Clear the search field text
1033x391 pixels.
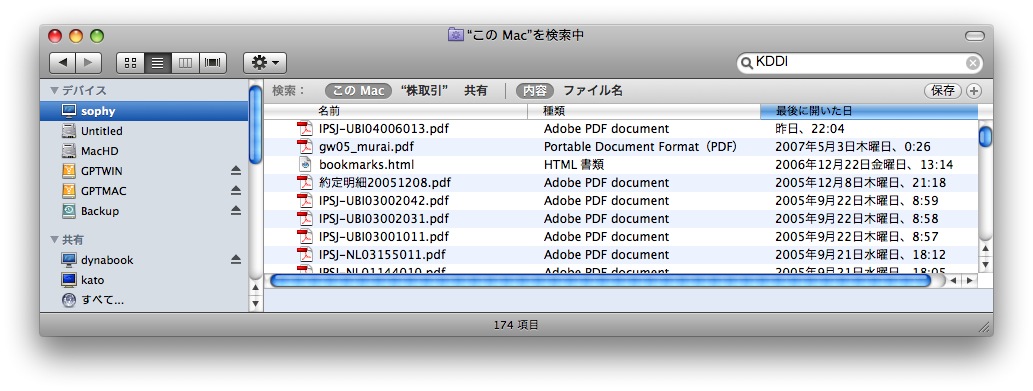click(972, 63)
